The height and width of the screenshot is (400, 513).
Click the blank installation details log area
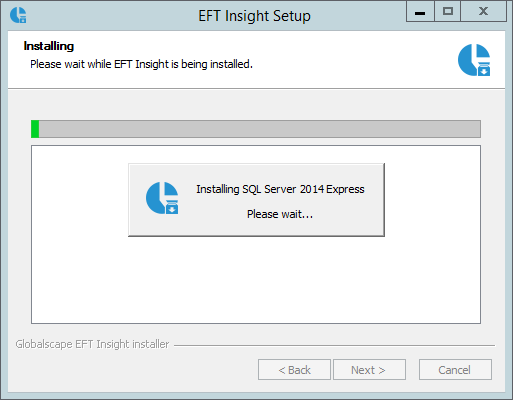pos(256,280)
